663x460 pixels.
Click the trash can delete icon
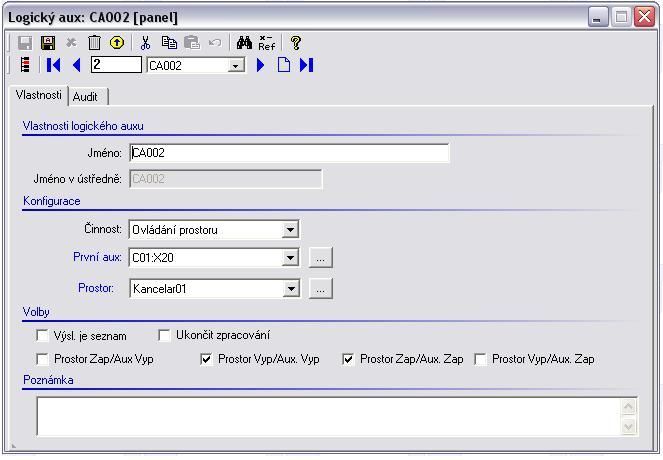(x=94, y=43)
